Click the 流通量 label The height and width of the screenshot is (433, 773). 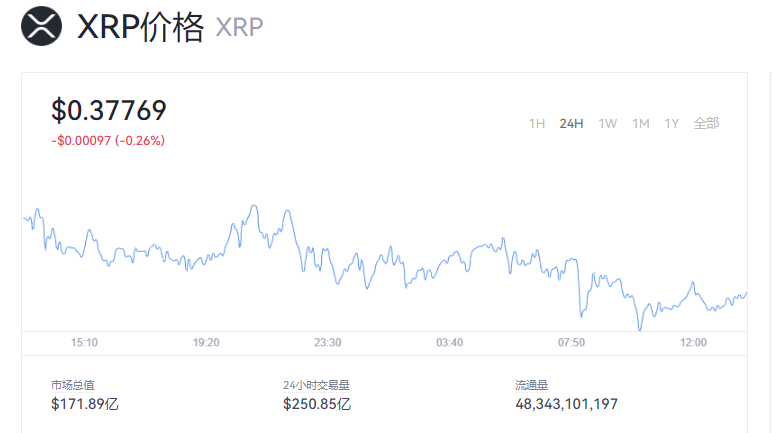[531, 385]
